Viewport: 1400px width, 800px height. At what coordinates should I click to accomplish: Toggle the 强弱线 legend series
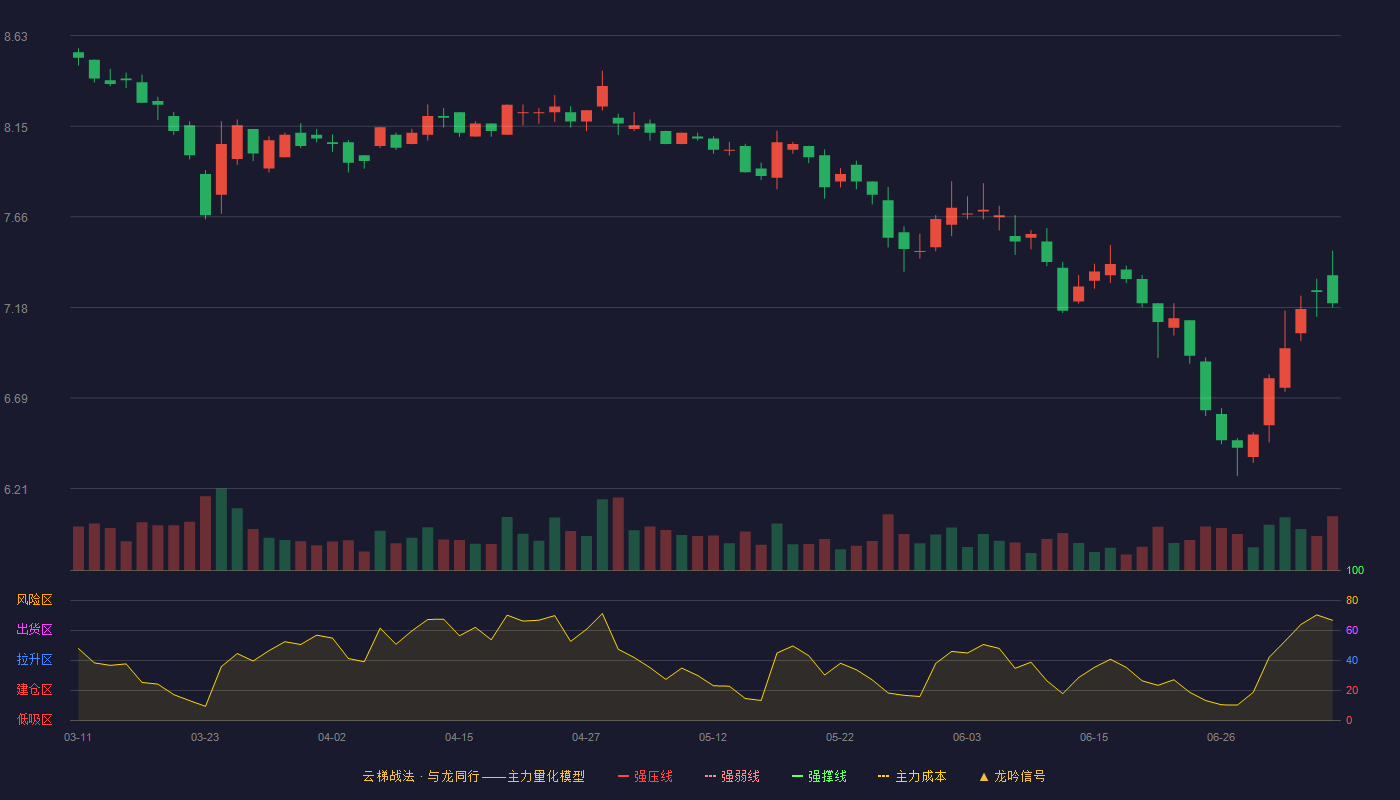coord(732,776)
